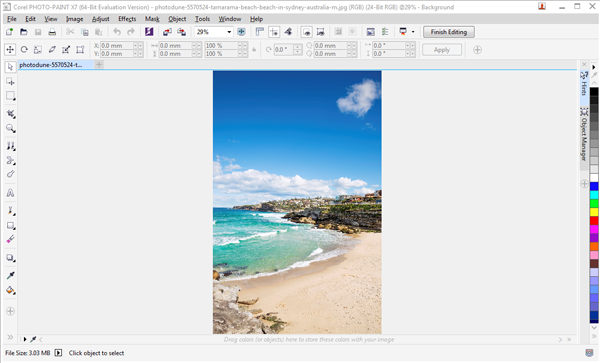The width and height of the screenshot is (600, 363).
Task: Select the pink Eraser tool
Action: 10,239
